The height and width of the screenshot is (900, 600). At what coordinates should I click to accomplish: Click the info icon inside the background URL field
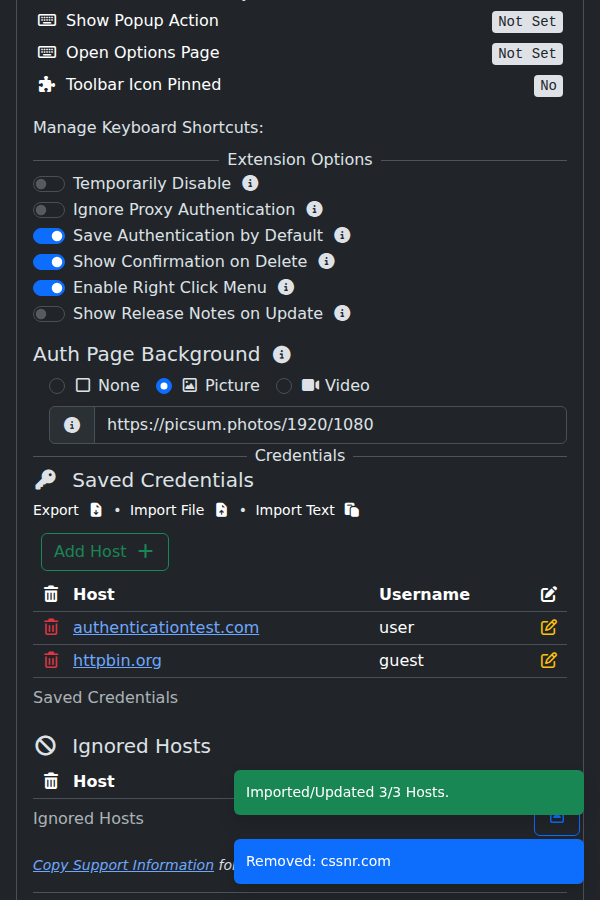point(71,424)
